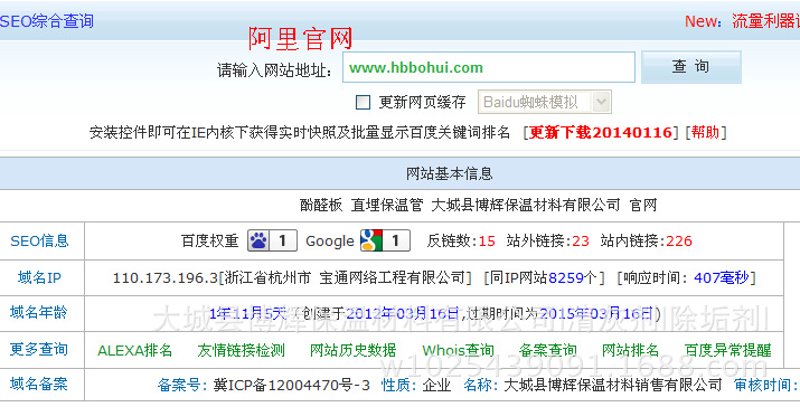Open the 帮助 link
This screenshot has width=800, height=407.
click(705, 133)
